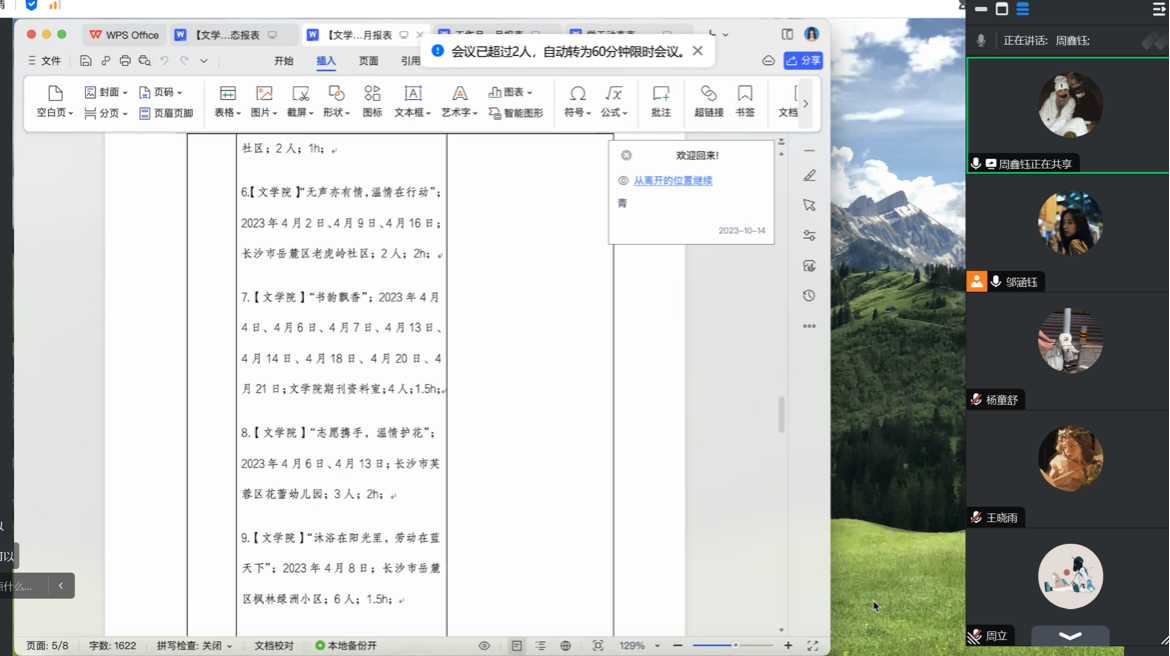This screenshot has width=1170, height=656.
Task: Open the 页面 ribbon tab
Action: click(368, 61)
